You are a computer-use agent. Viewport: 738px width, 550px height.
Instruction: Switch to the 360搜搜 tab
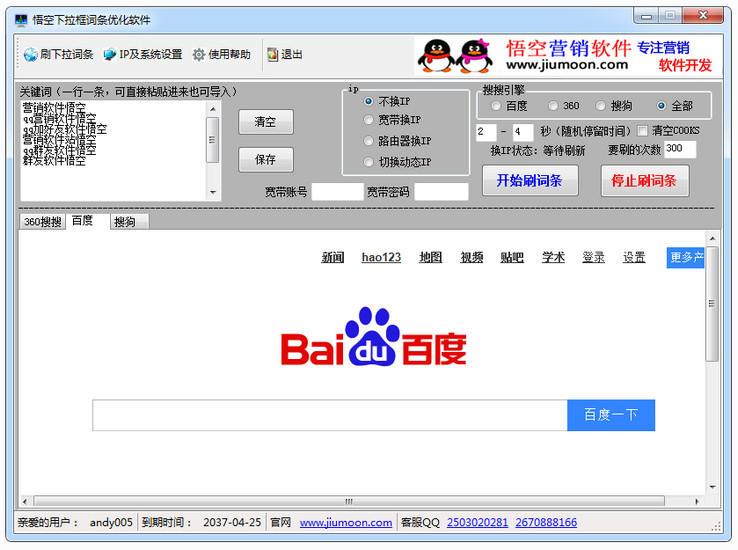coord(42,222)
